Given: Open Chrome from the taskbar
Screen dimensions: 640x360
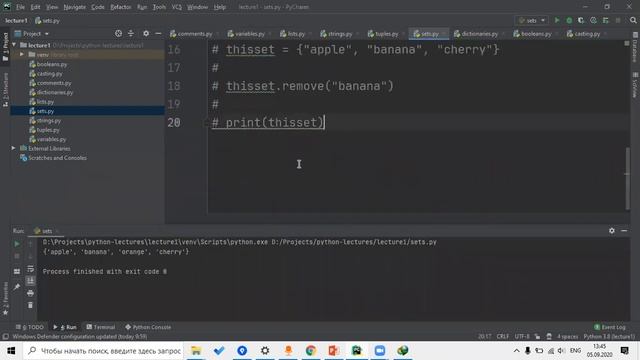Looking at the screenshot, I should point(311,351).
